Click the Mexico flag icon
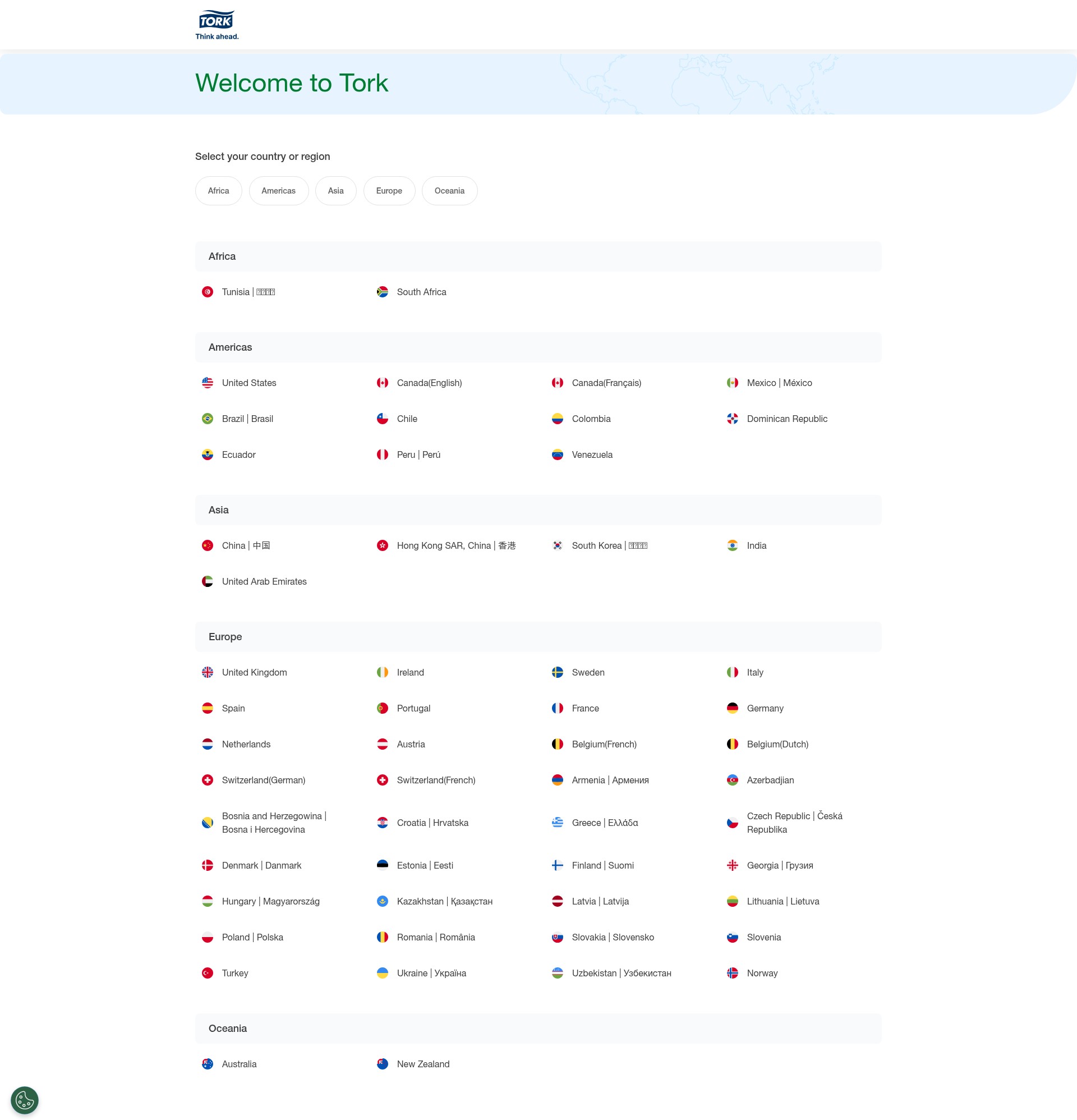Image resolution: width=1077 pixels, height=1120 pixels. (x=733, y=383)
